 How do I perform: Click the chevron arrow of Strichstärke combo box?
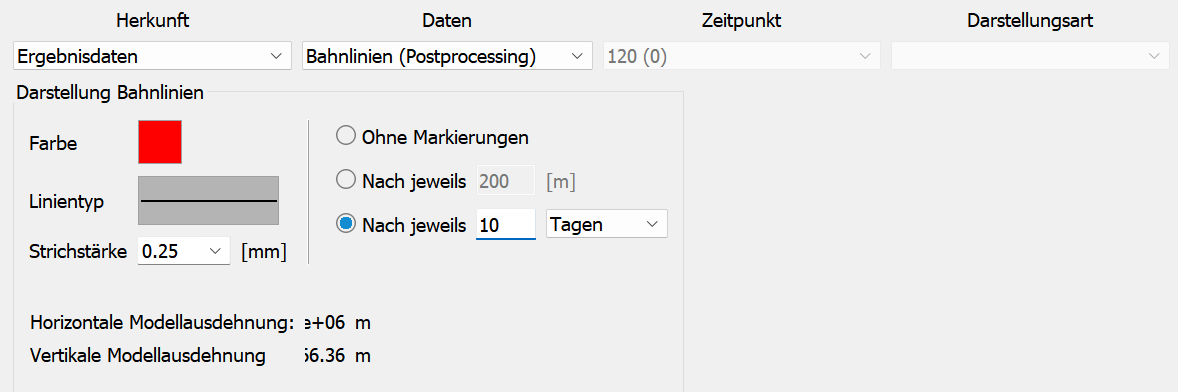tap(216, 251)
